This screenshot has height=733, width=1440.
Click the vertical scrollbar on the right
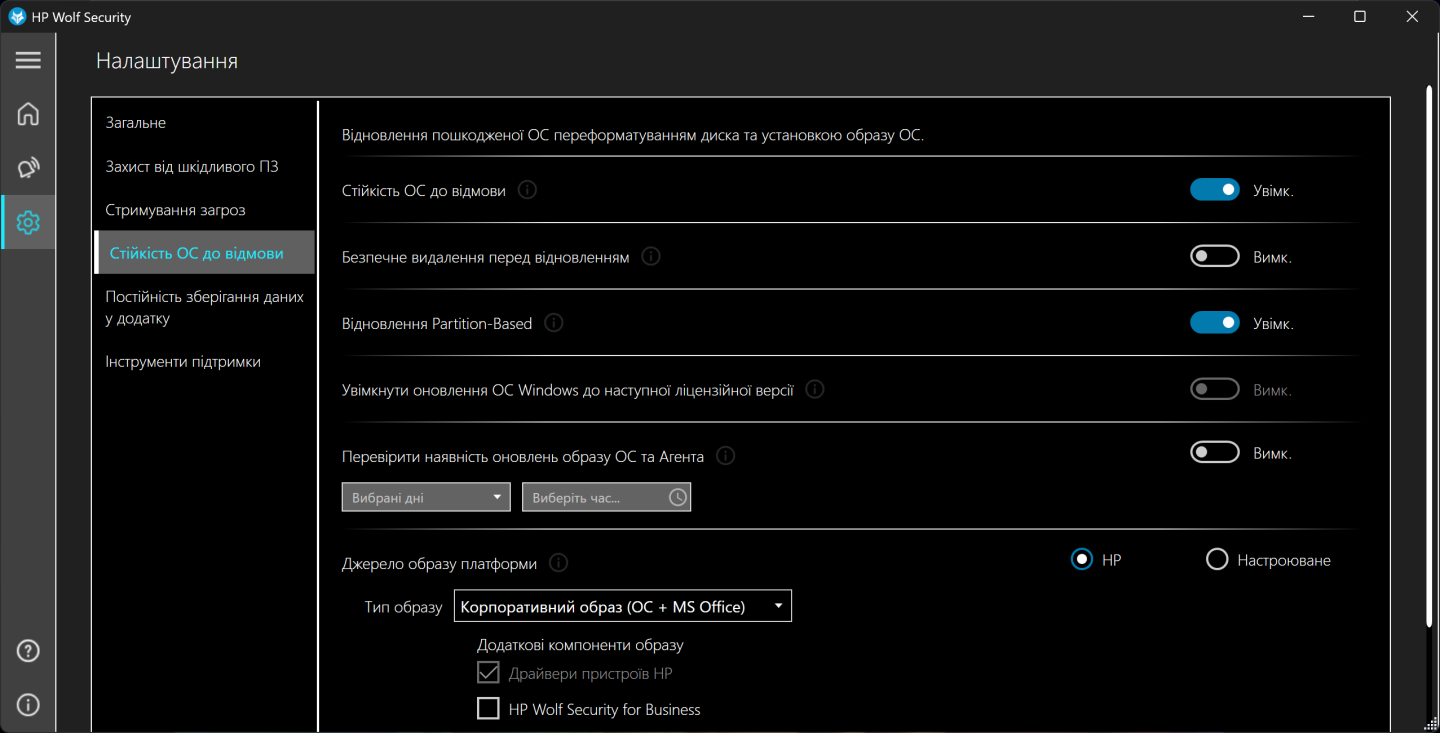pyautogui.click(x=1429, y=350)
